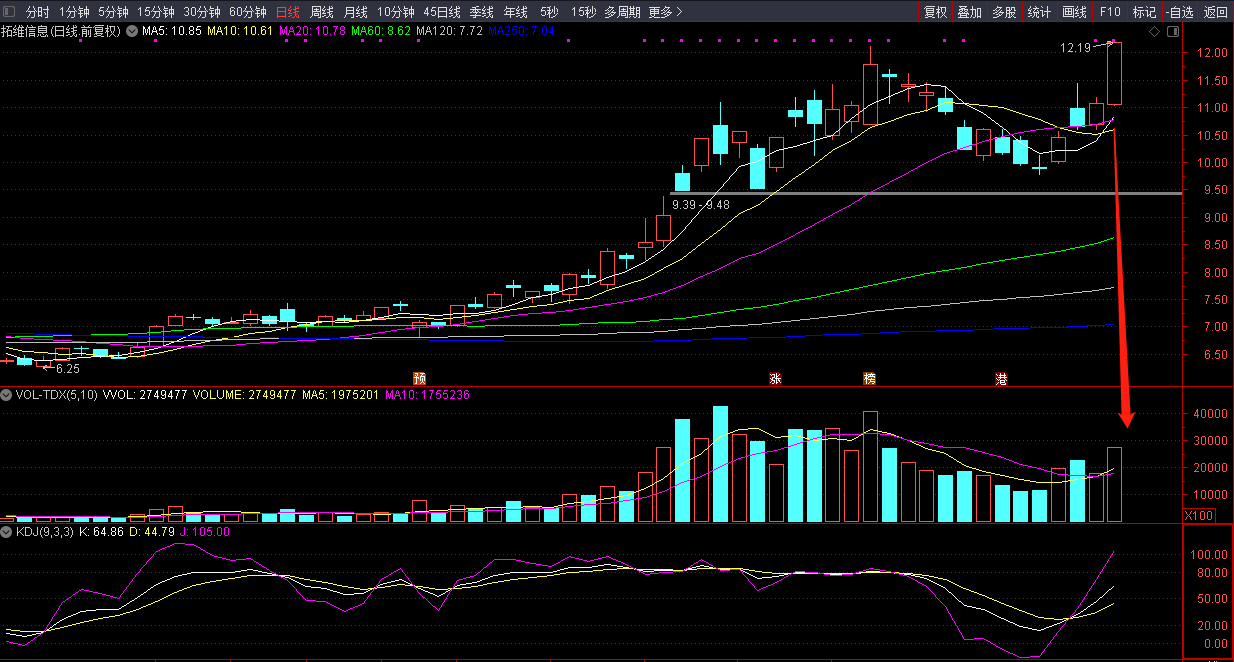Image resolution: width=1234 pixels, height=662 pixels.
Task: Switch to the 分时 intraday tab
Action: point(37,12)
